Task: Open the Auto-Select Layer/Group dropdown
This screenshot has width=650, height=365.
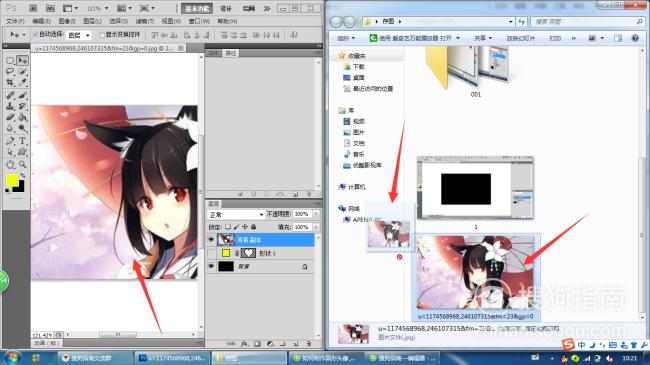Action: [78, 35]
